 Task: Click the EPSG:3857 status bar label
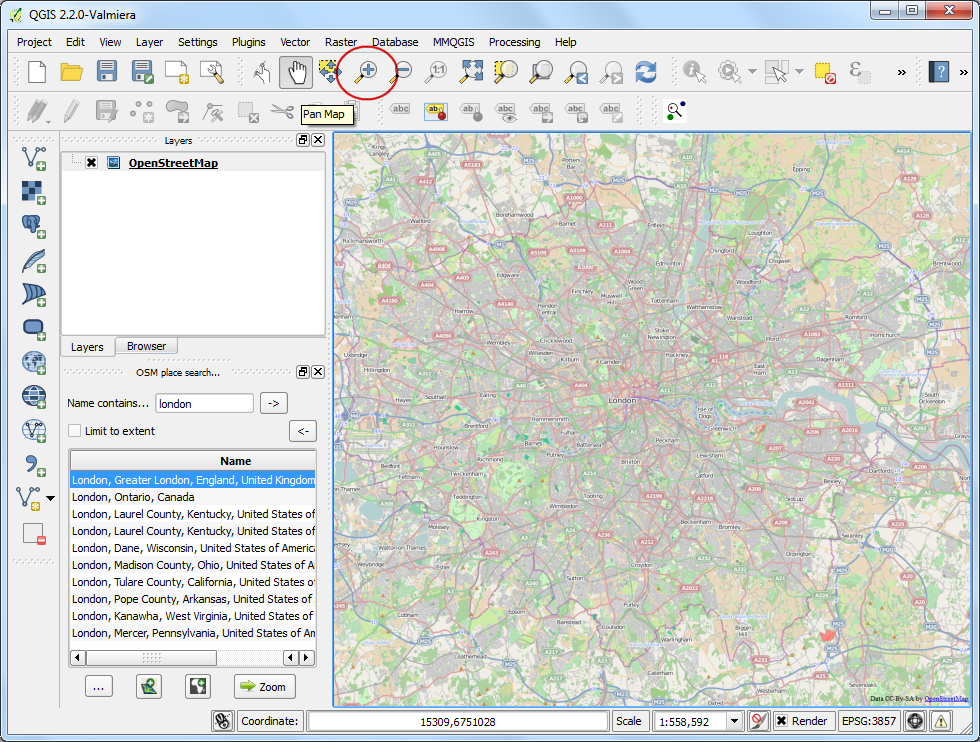tap(869, 721)
